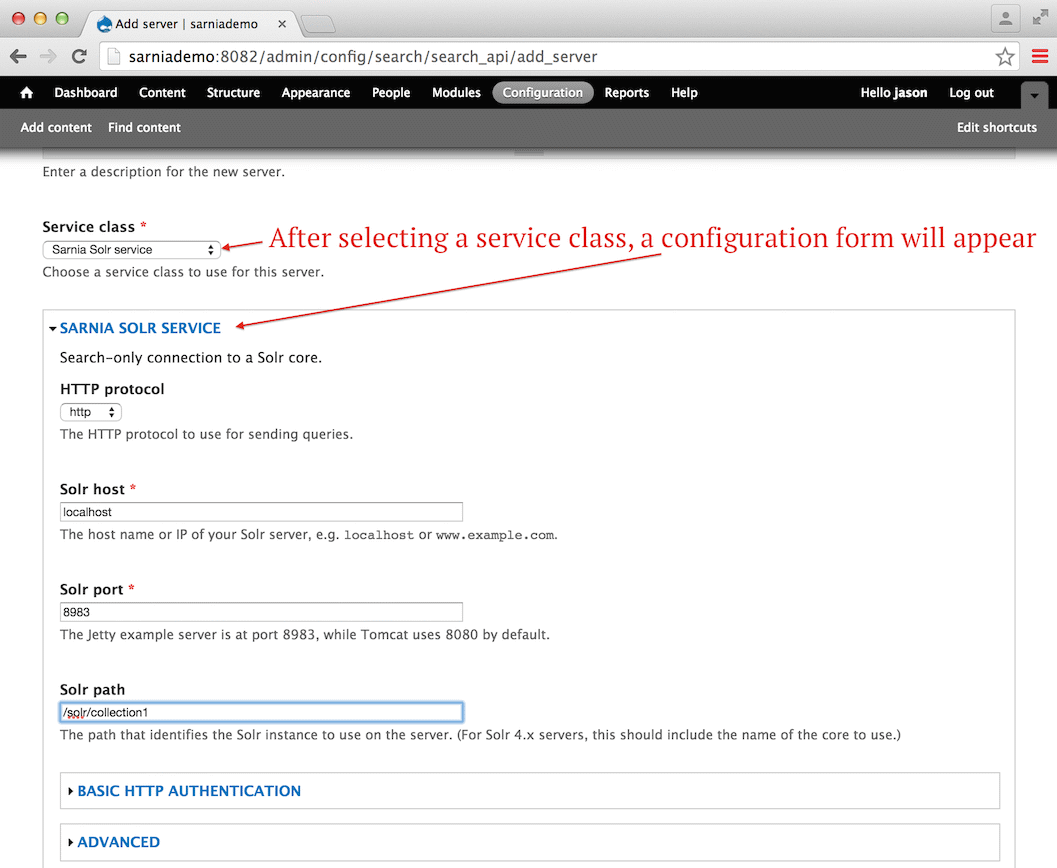Collapse the Sarnia Solr Service fieldset
Screen dimensions: 1057x868
[140, 328]
